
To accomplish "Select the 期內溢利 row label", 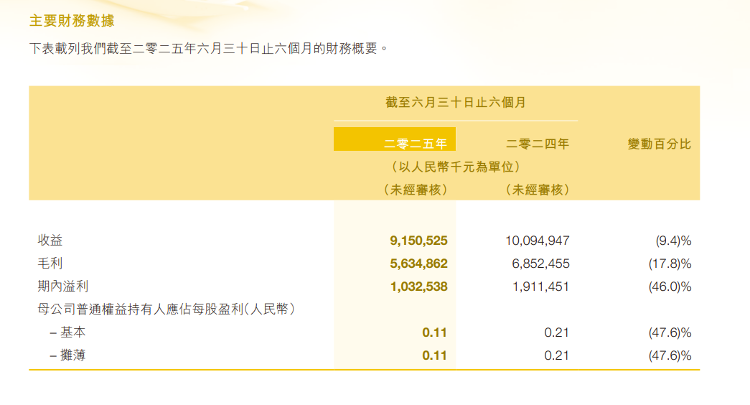I will pos(57,286).
